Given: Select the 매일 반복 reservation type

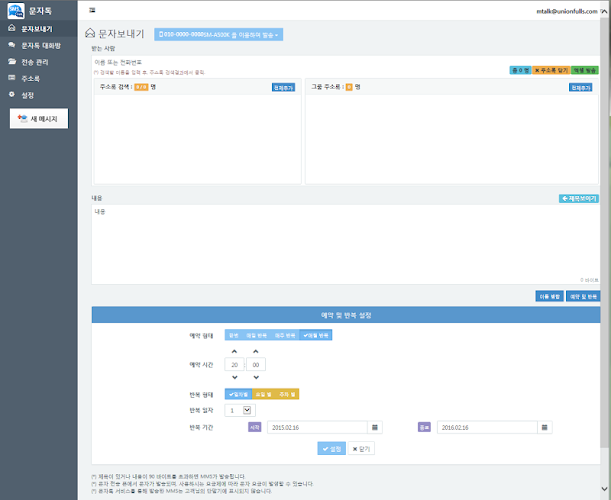Looking at the screenshot, I should (256, 335).
